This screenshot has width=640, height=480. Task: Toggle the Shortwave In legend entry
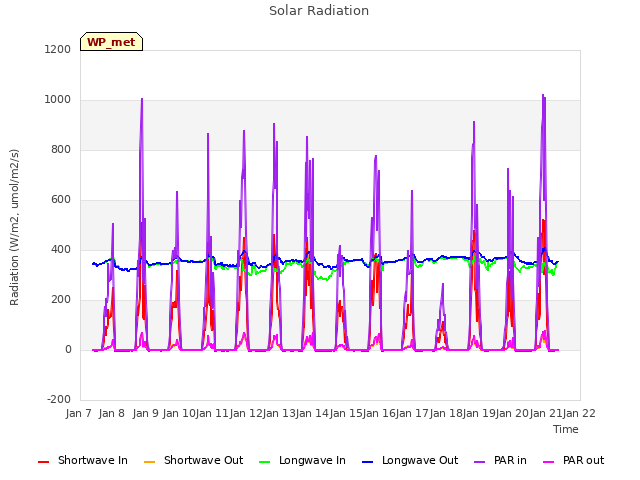point(83,460)
